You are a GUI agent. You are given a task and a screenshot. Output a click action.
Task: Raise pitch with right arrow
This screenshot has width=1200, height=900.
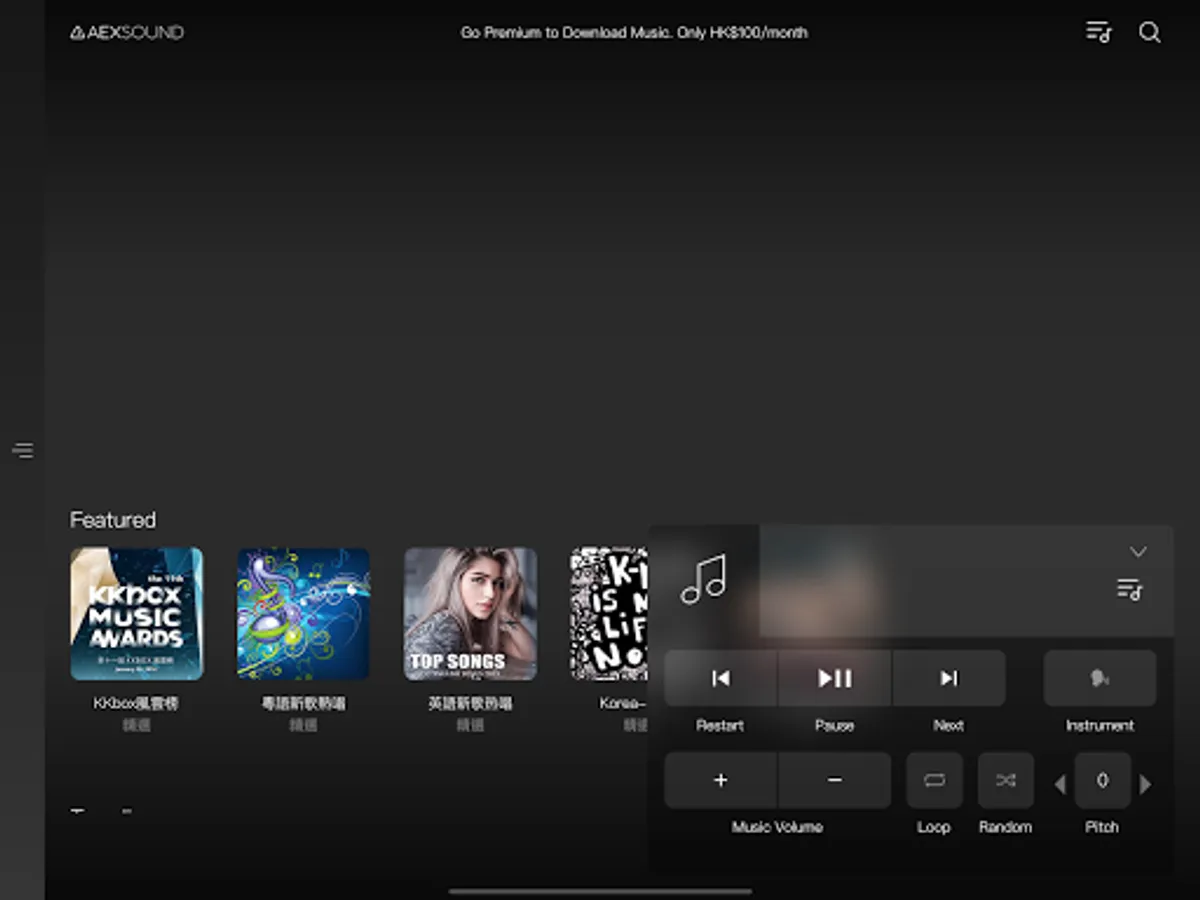point(1146,784)
